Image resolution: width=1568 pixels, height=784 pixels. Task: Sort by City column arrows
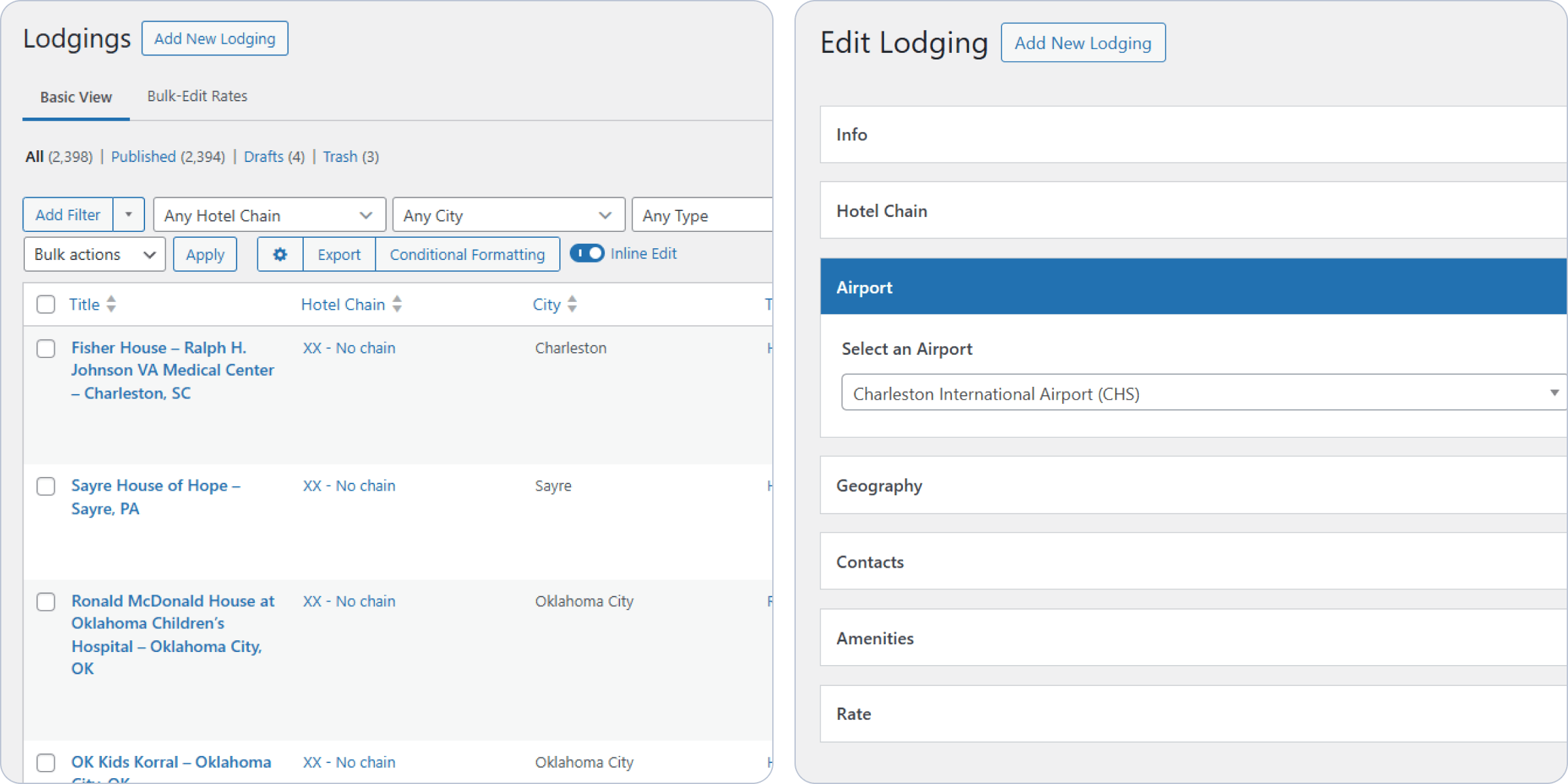pyautogui.click(x=572, y=304)
